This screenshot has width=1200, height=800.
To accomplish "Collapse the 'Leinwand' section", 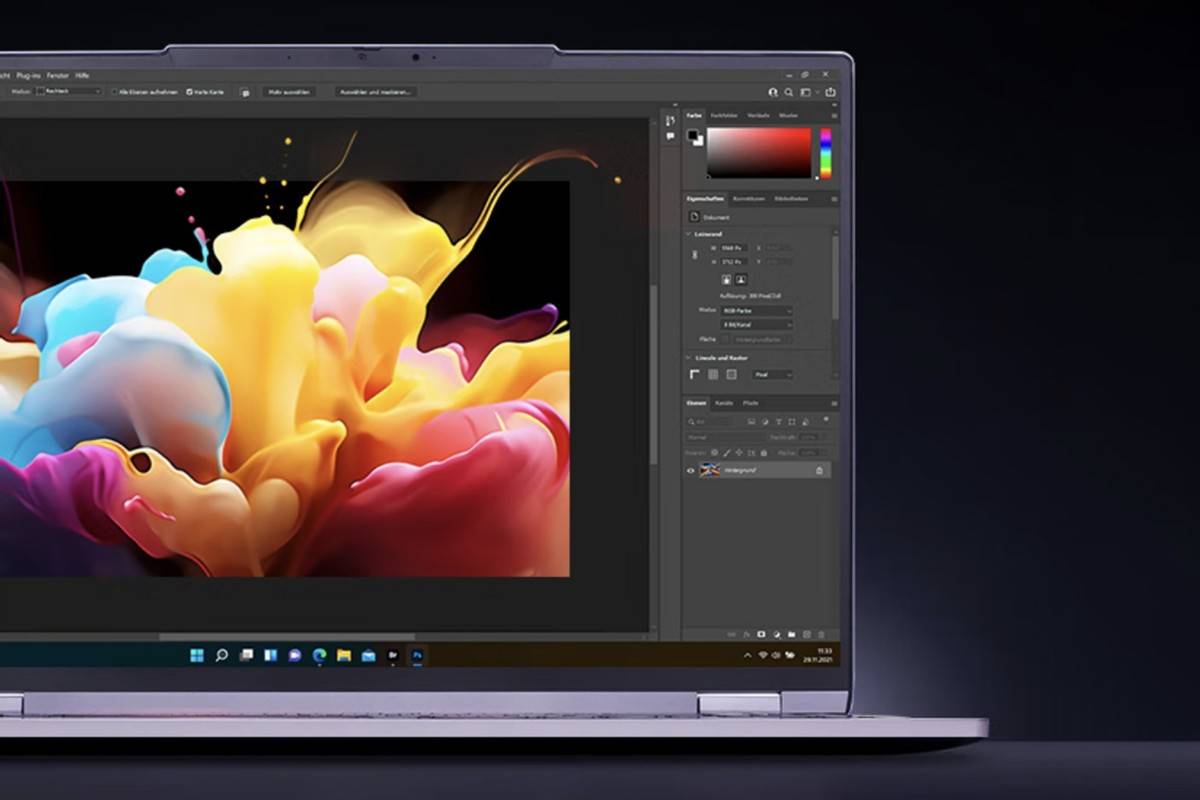I will coord(688,234).
